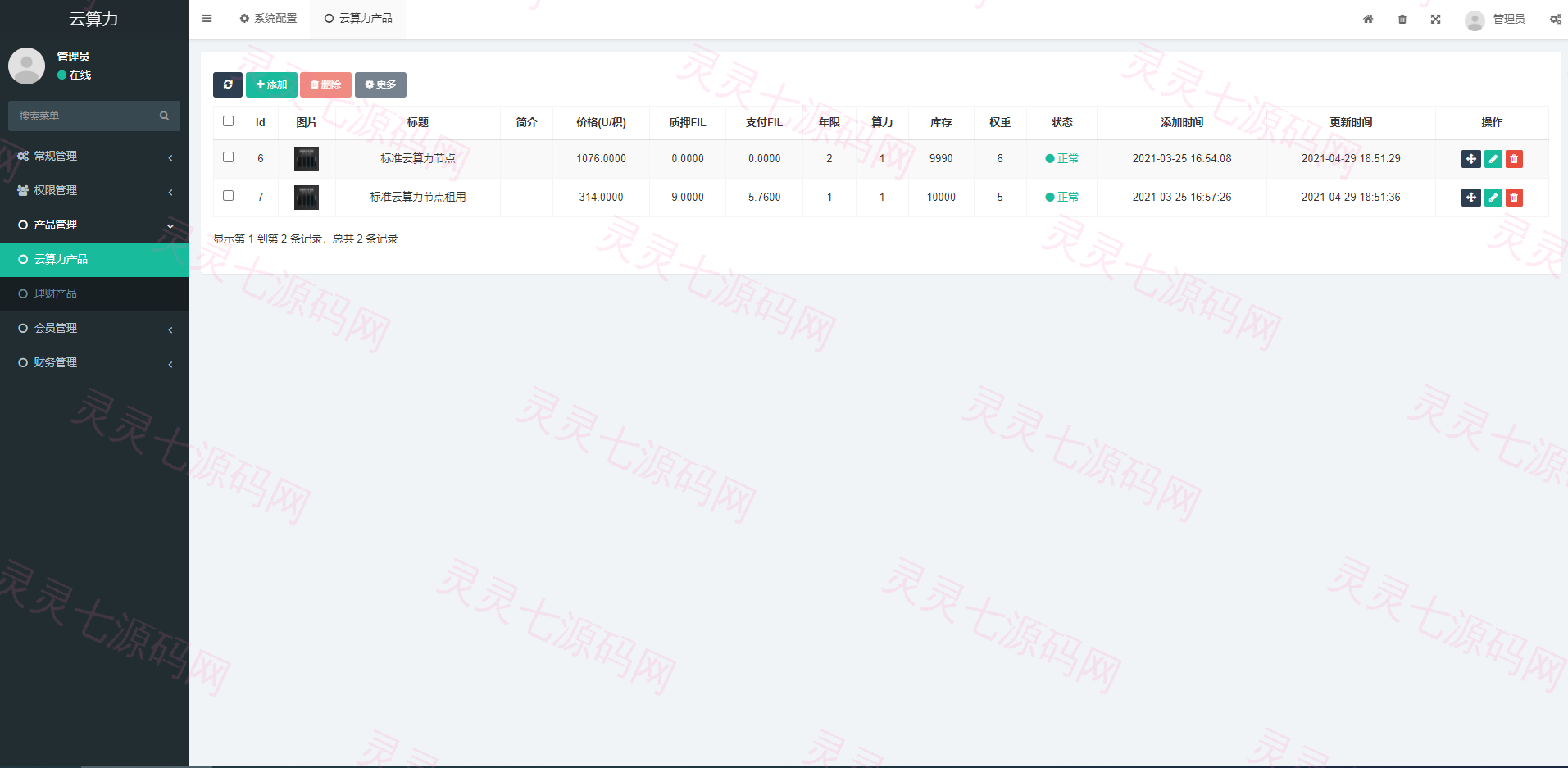The height and width of the screenshot is (768, 1568).
Task: Click the search magnifier icon in sidebar
Action: [164, 116]
